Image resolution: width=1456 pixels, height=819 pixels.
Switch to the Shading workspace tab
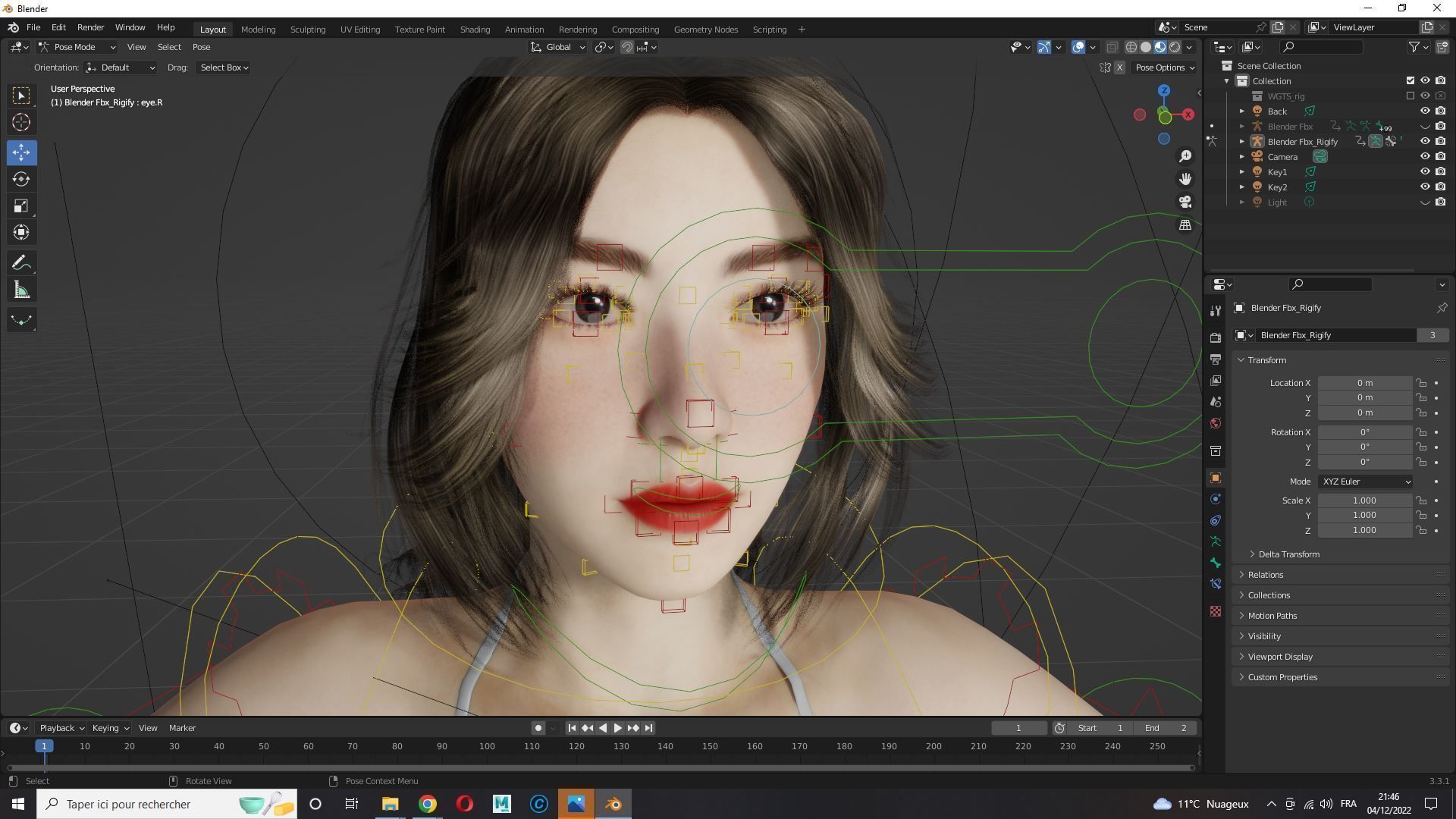pos(475,30)
